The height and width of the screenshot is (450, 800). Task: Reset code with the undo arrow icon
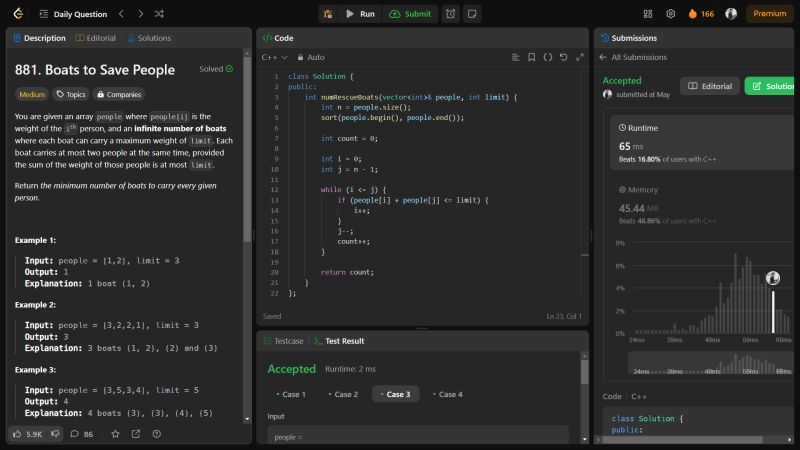[x=563, y=57]
